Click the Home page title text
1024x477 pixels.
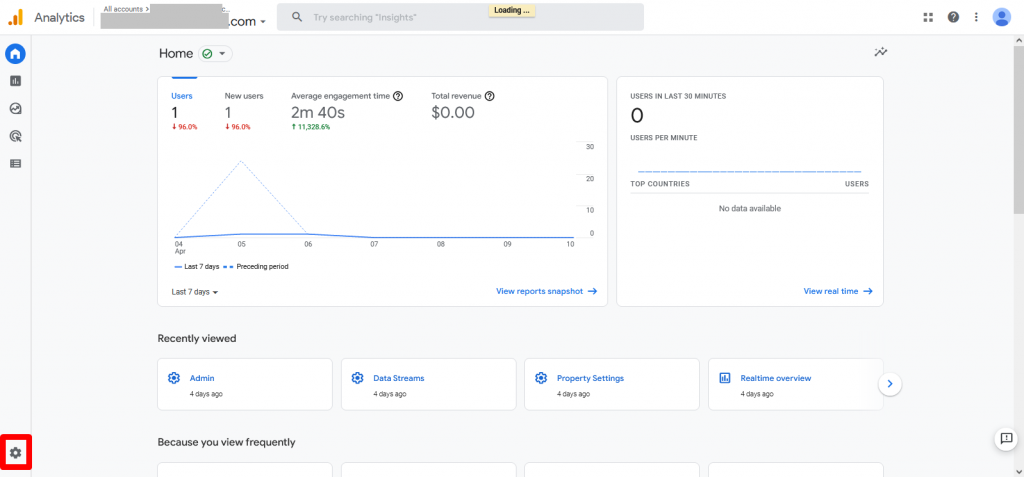point(176,54)
